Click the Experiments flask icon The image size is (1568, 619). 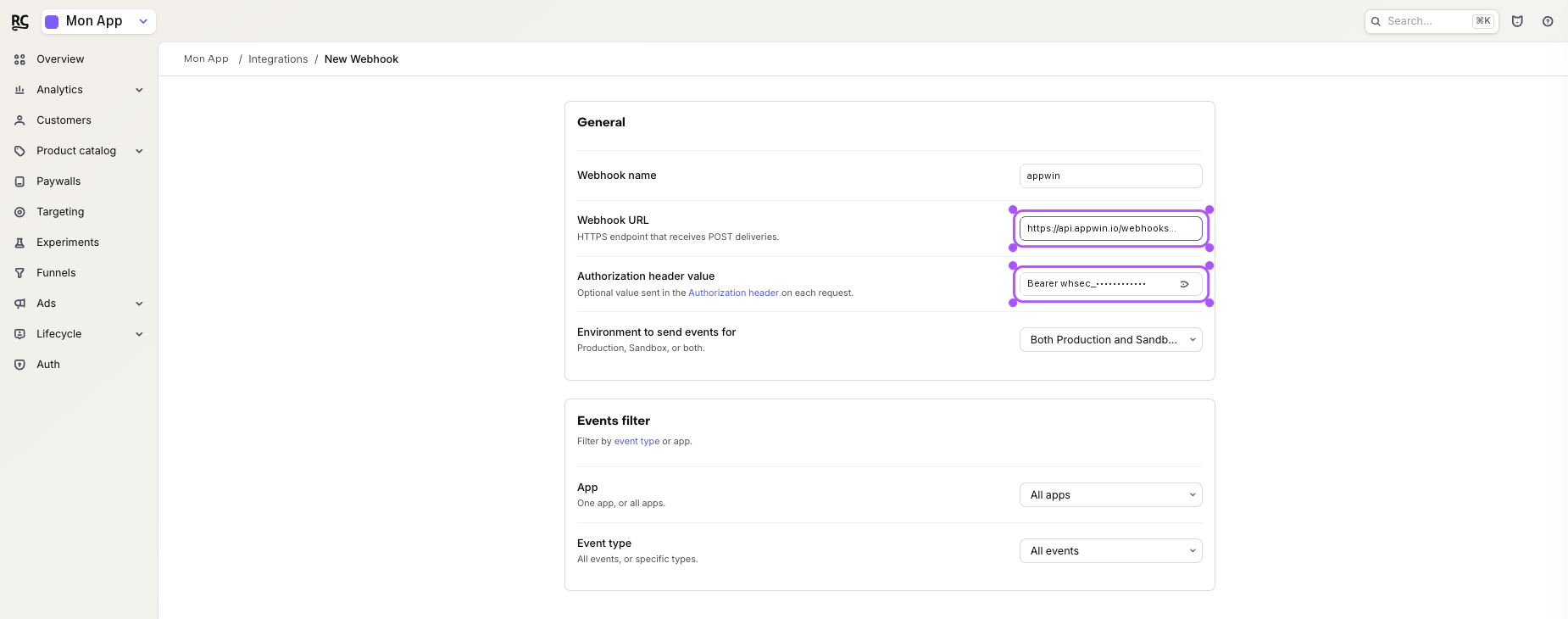coord(19,243)
